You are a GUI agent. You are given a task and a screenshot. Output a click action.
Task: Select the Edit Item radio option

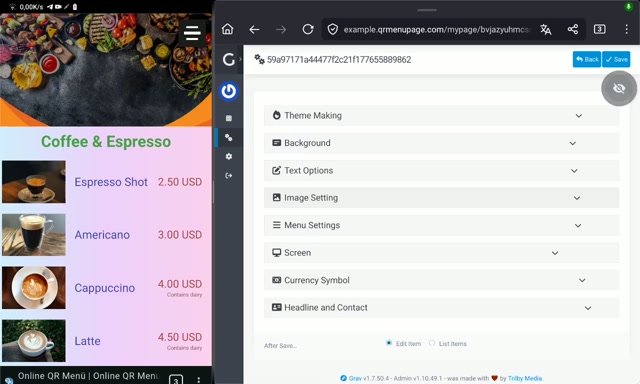(x=389, y=343)
